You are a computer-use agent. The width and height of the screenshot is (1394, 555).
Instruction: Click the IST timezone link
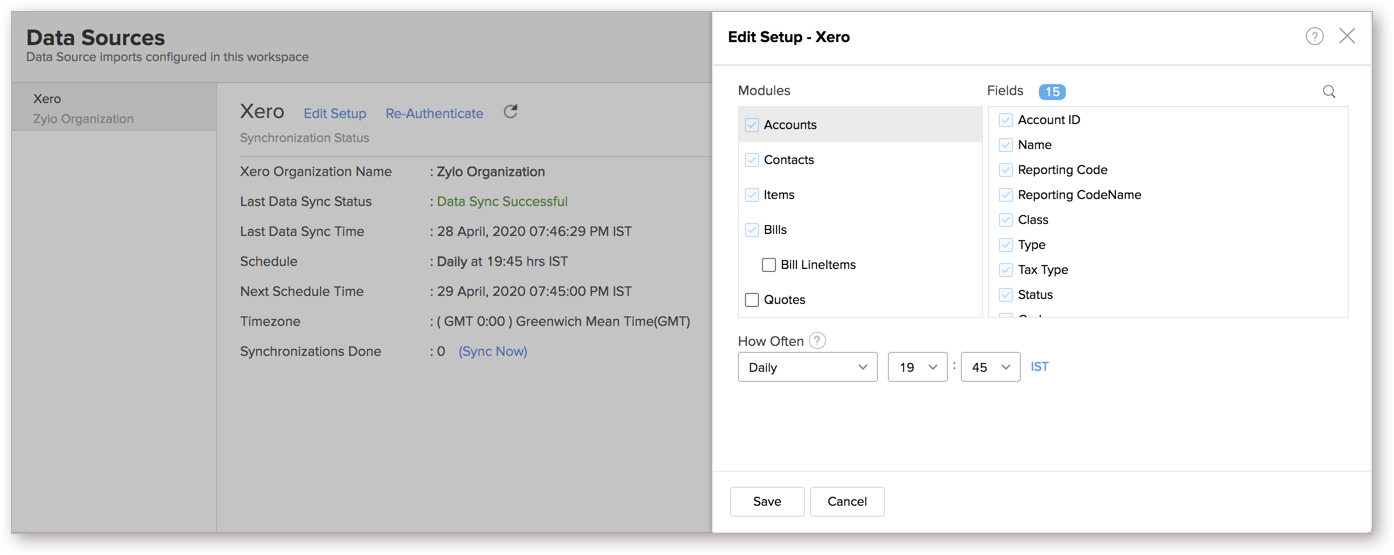(x=1040, y=367)
